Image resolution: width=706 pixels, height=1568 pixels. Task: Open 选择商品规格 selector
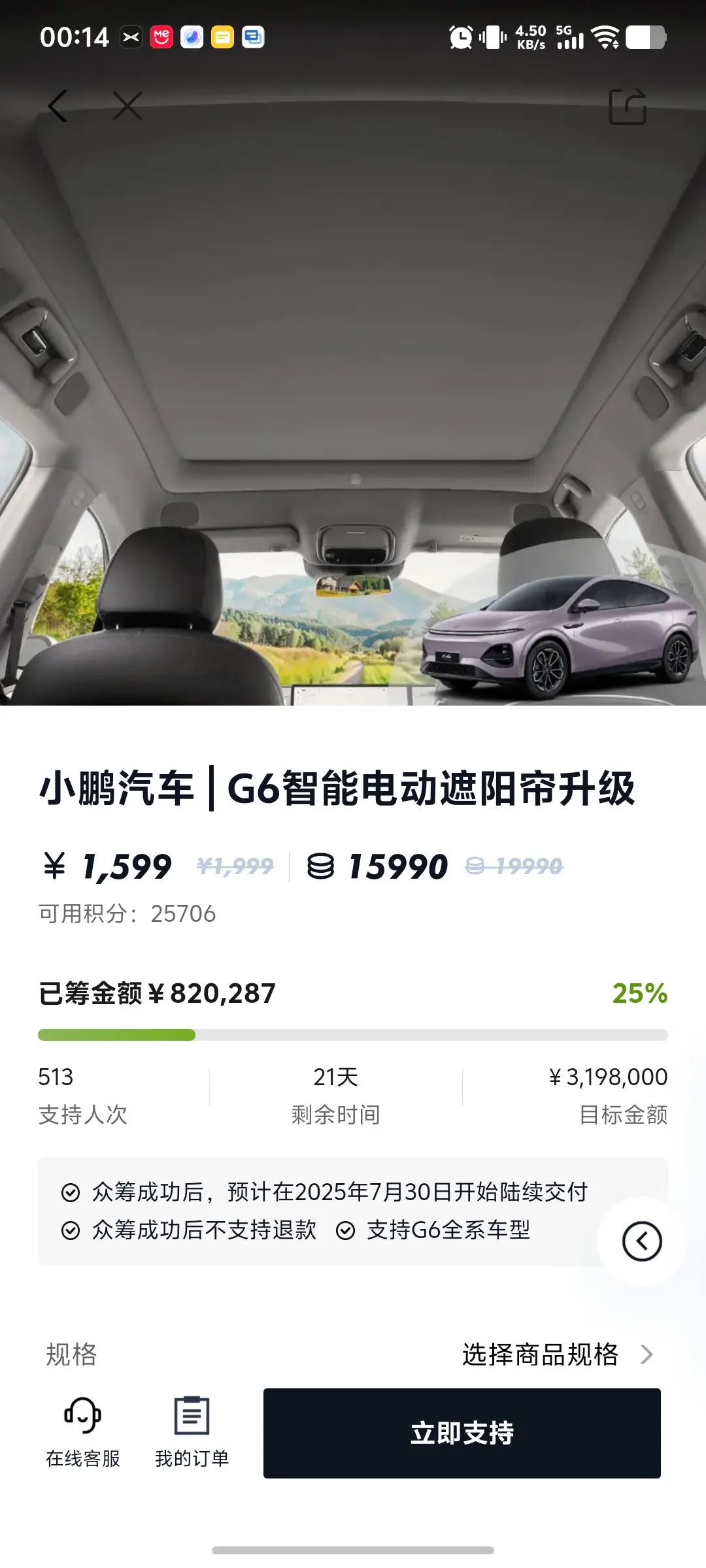pos(540,1355)
